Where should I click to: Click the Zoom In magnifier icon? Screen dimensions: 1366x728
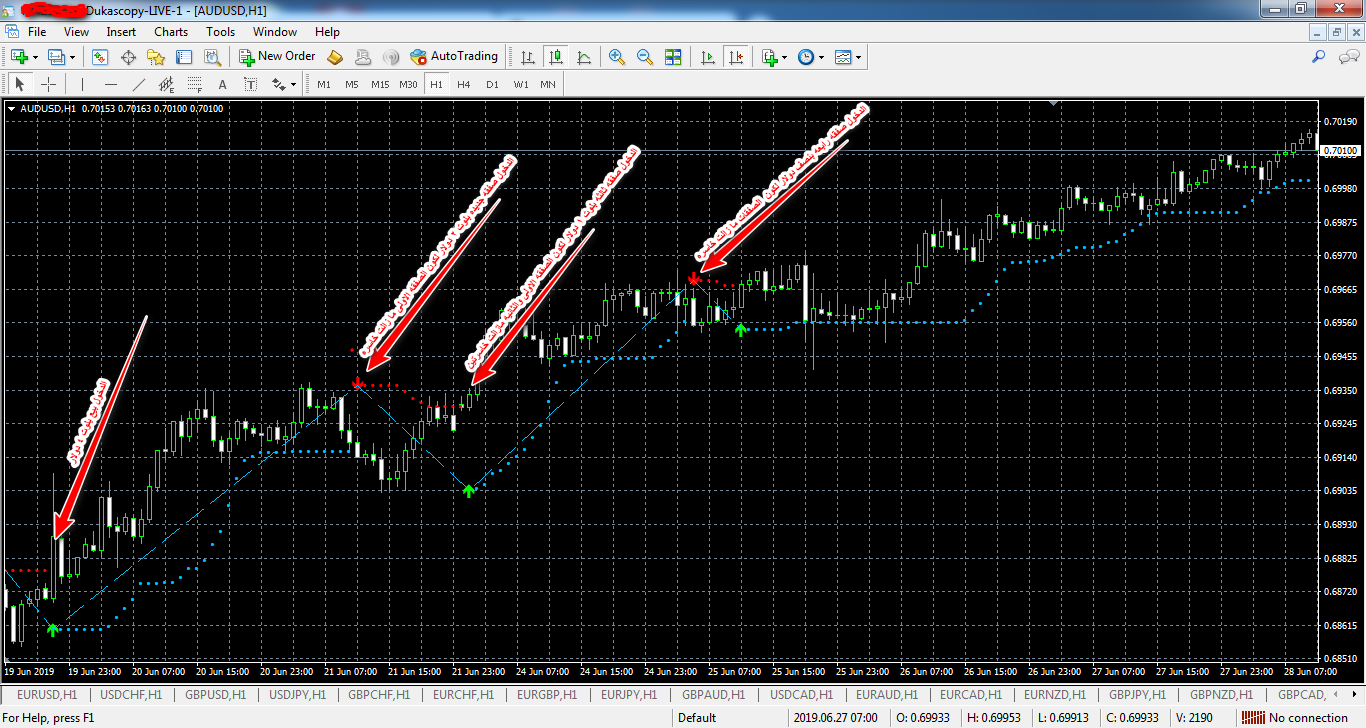pos(617,57)
